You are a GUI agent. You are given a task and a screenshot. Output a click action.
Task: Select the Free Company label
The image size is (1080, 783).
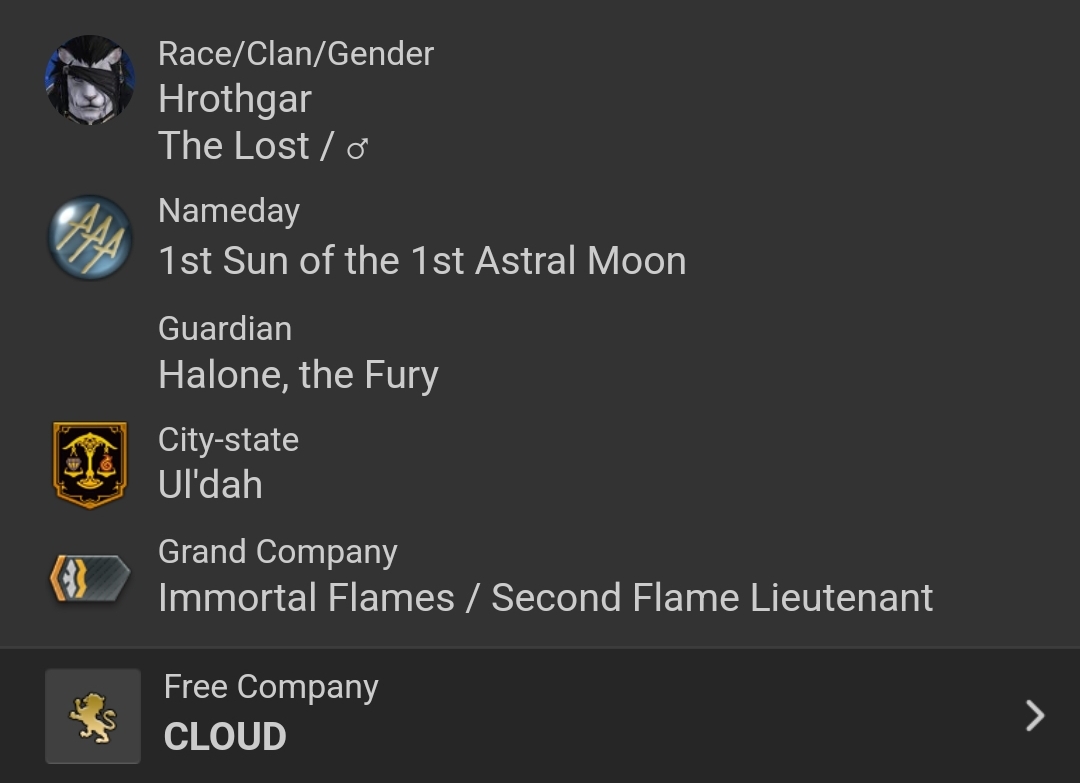(x=271, y=687)
